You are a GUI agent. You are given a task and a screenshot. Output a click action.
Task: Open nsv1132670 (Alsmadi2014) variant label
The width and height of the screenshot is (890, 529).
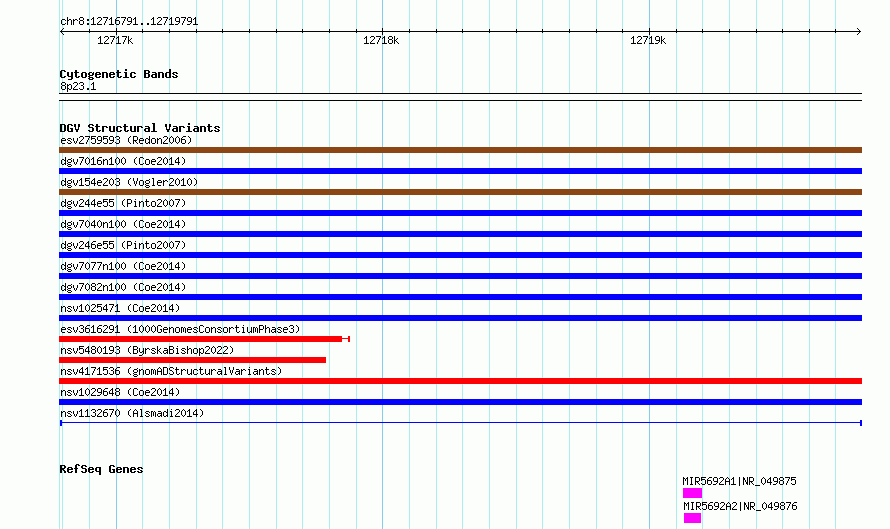point(132,413)
